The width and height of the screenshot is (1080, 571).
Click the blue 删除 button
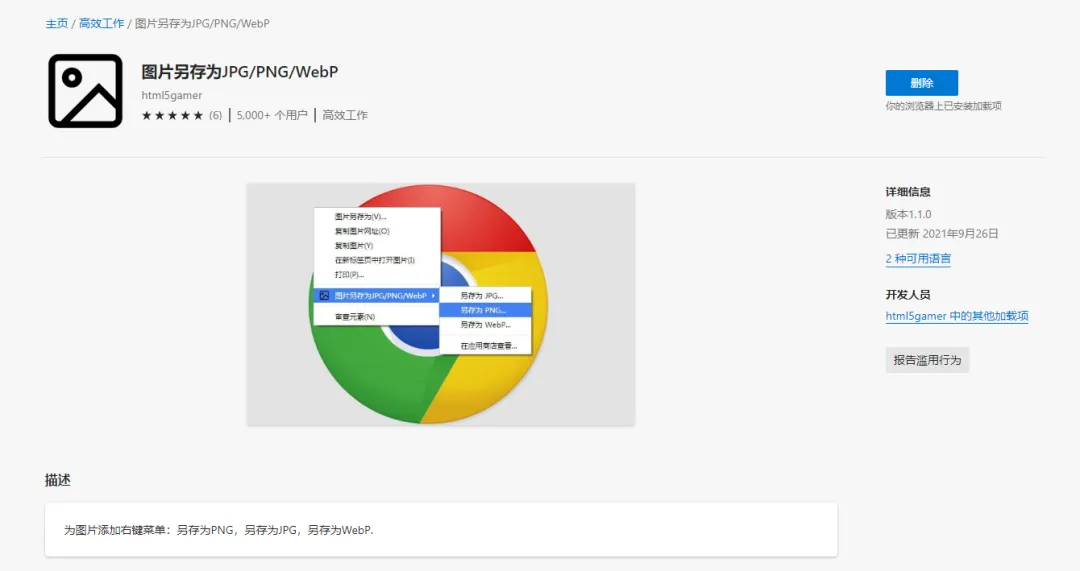click(x=922, y=83)
